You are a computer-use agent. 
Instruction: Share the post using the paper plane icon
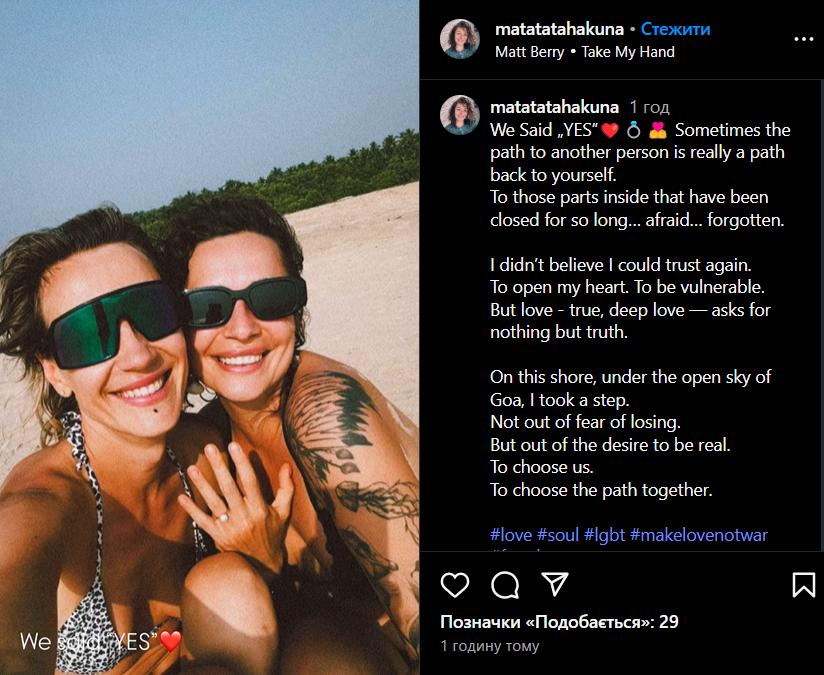point(555,584)
